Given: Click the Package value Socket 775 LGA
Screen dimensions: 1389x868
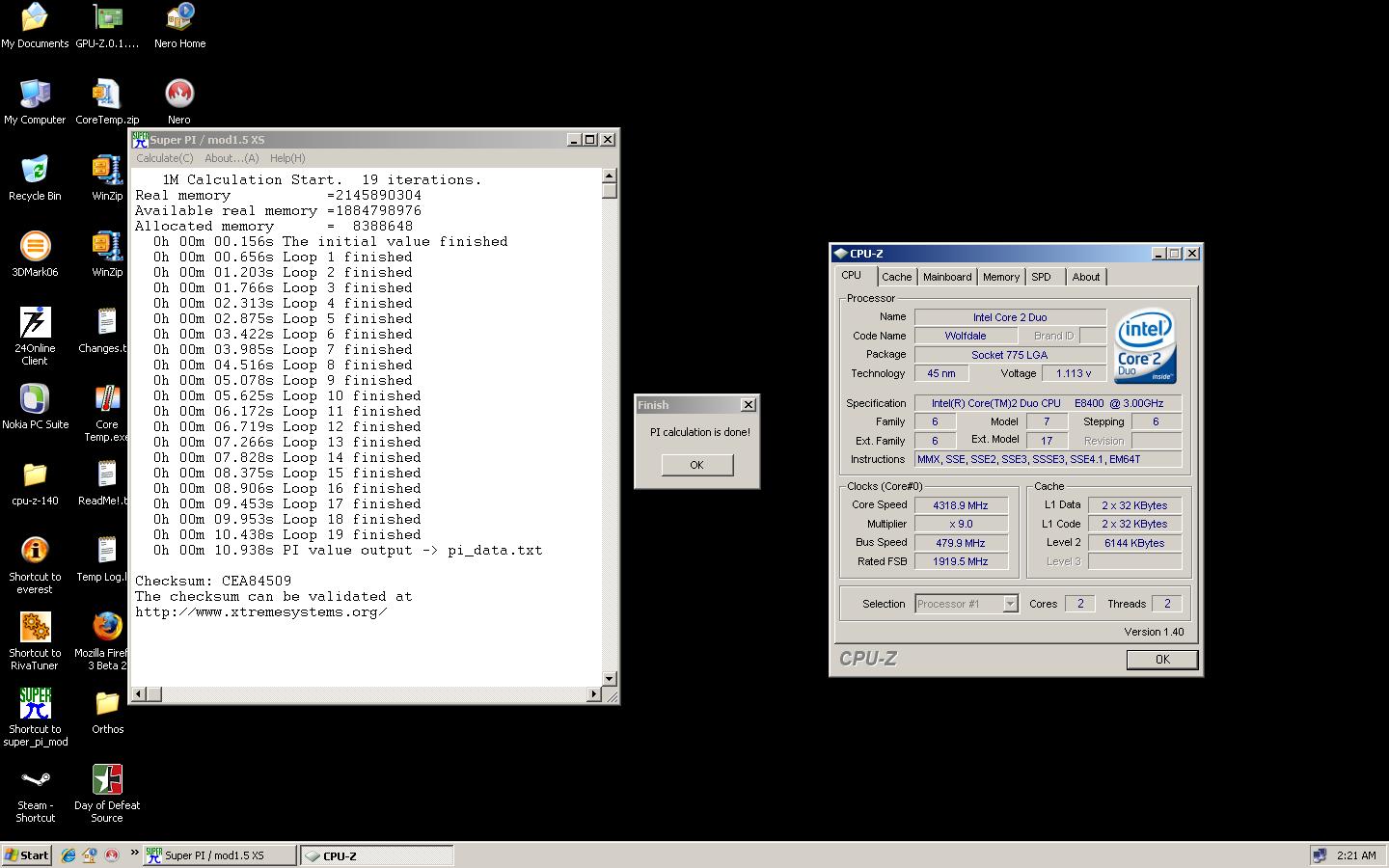Looking at the screenshot, I should coord(1010,355).
